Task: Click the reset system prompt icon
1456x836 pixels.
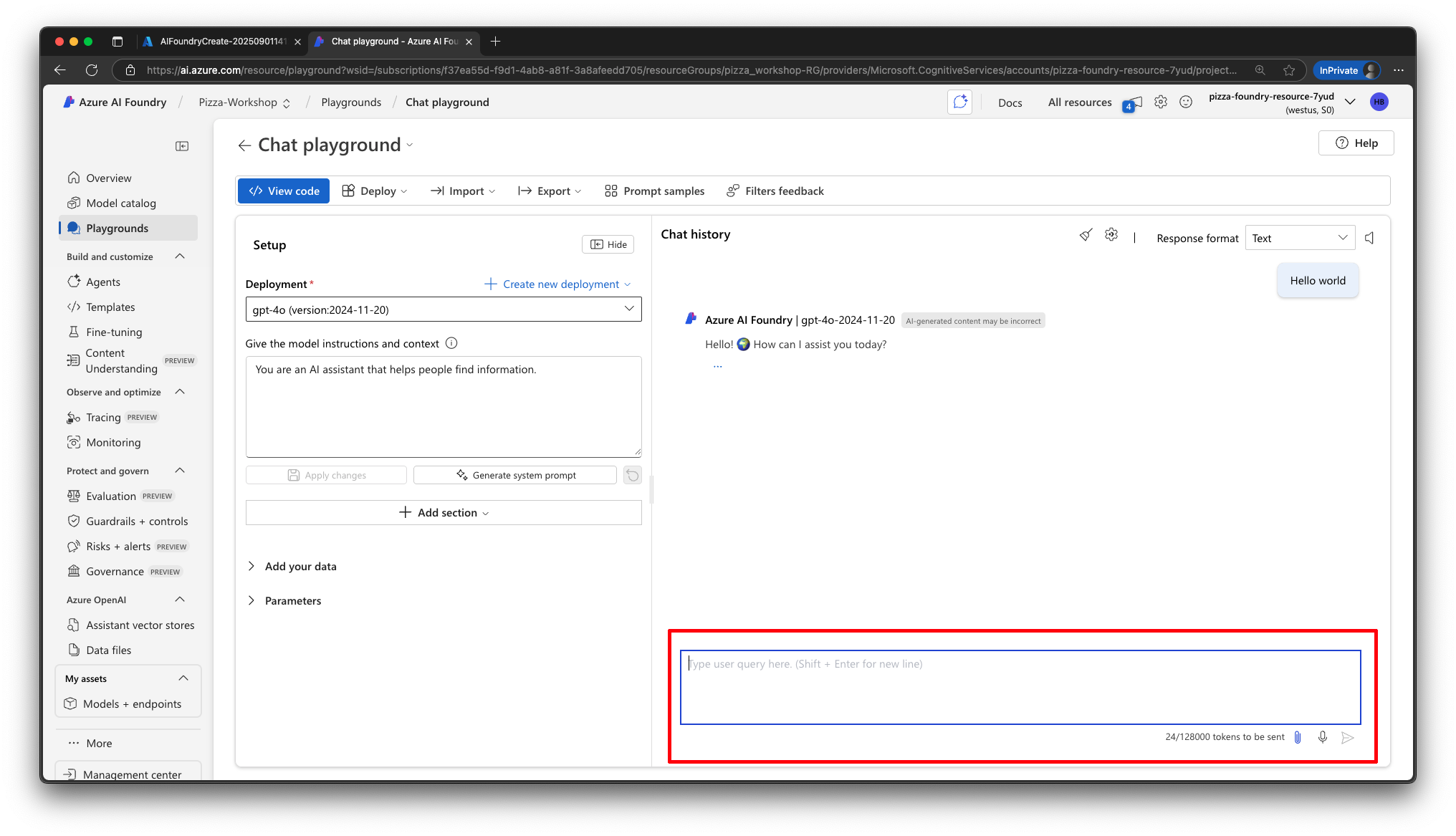Action: coord(632,475)
